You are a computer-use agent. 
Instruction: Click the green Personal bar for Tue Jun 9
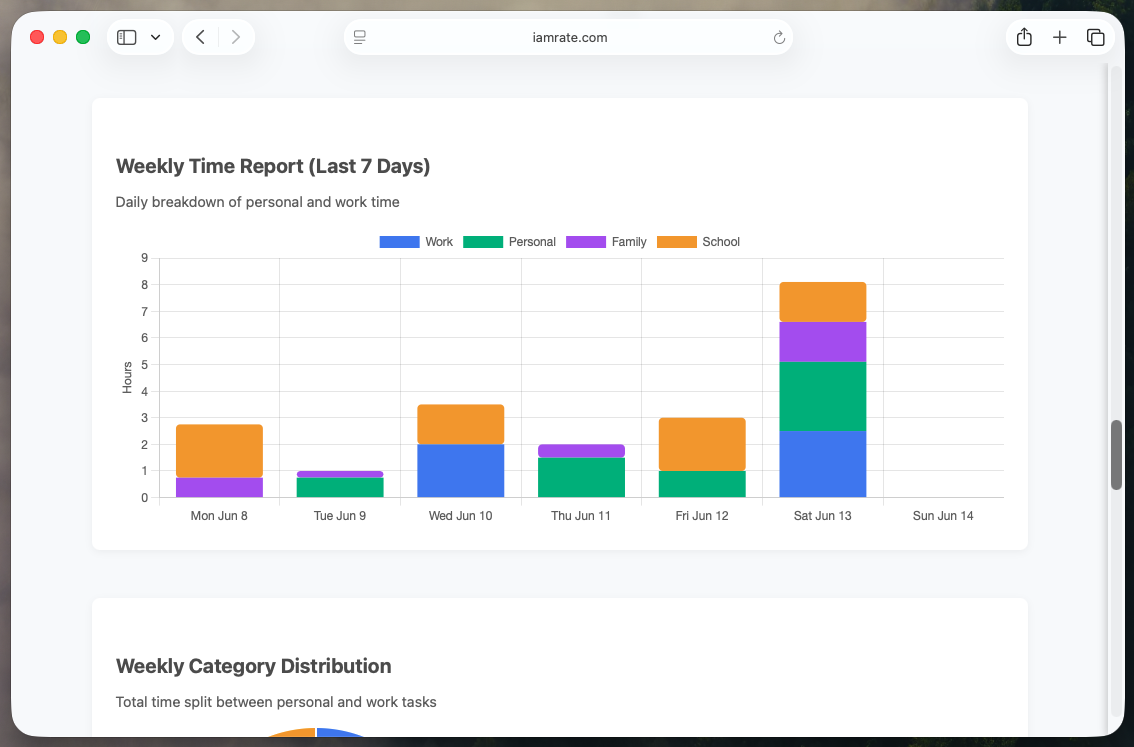point(340,487)
